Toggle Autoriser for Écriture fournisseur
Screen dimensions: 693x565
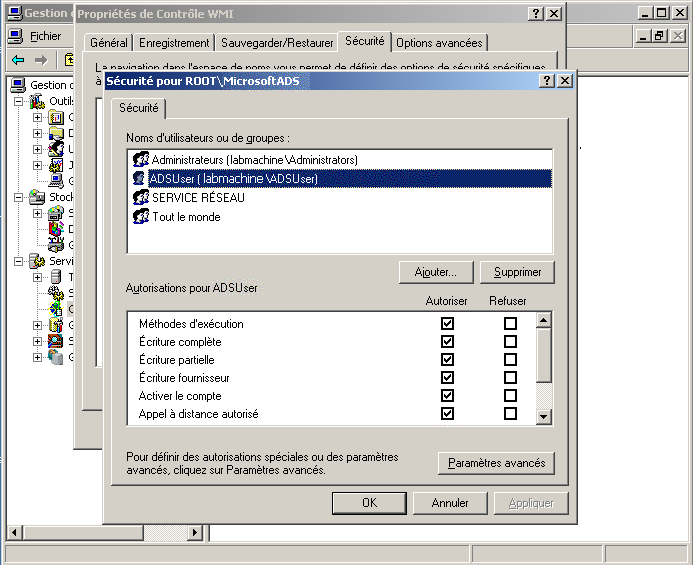point(447,378)
